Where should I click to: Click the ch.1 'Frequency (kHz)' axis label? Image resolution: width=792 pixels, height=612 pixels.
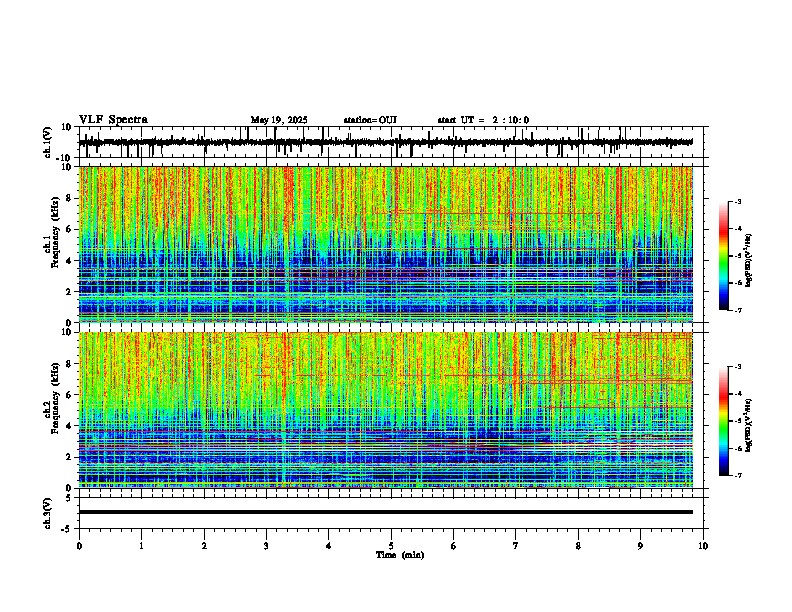coord(55,233)
